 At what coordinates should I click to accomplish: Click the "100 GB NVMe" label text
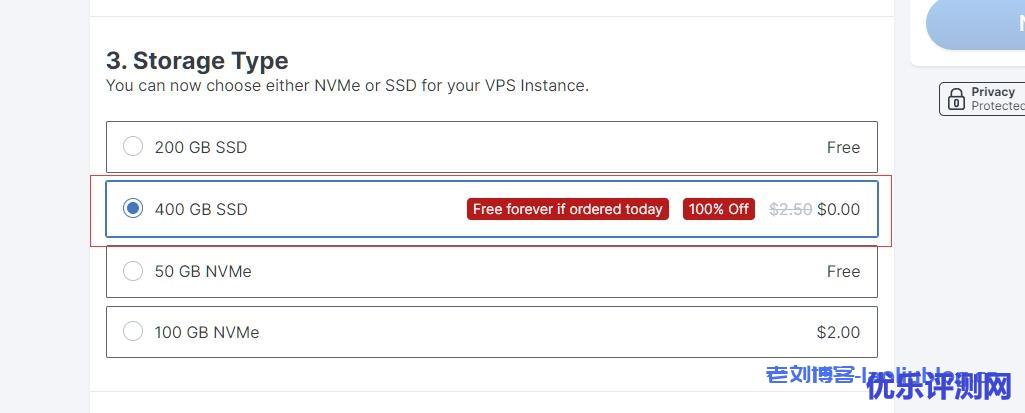(x=207, y=332)
